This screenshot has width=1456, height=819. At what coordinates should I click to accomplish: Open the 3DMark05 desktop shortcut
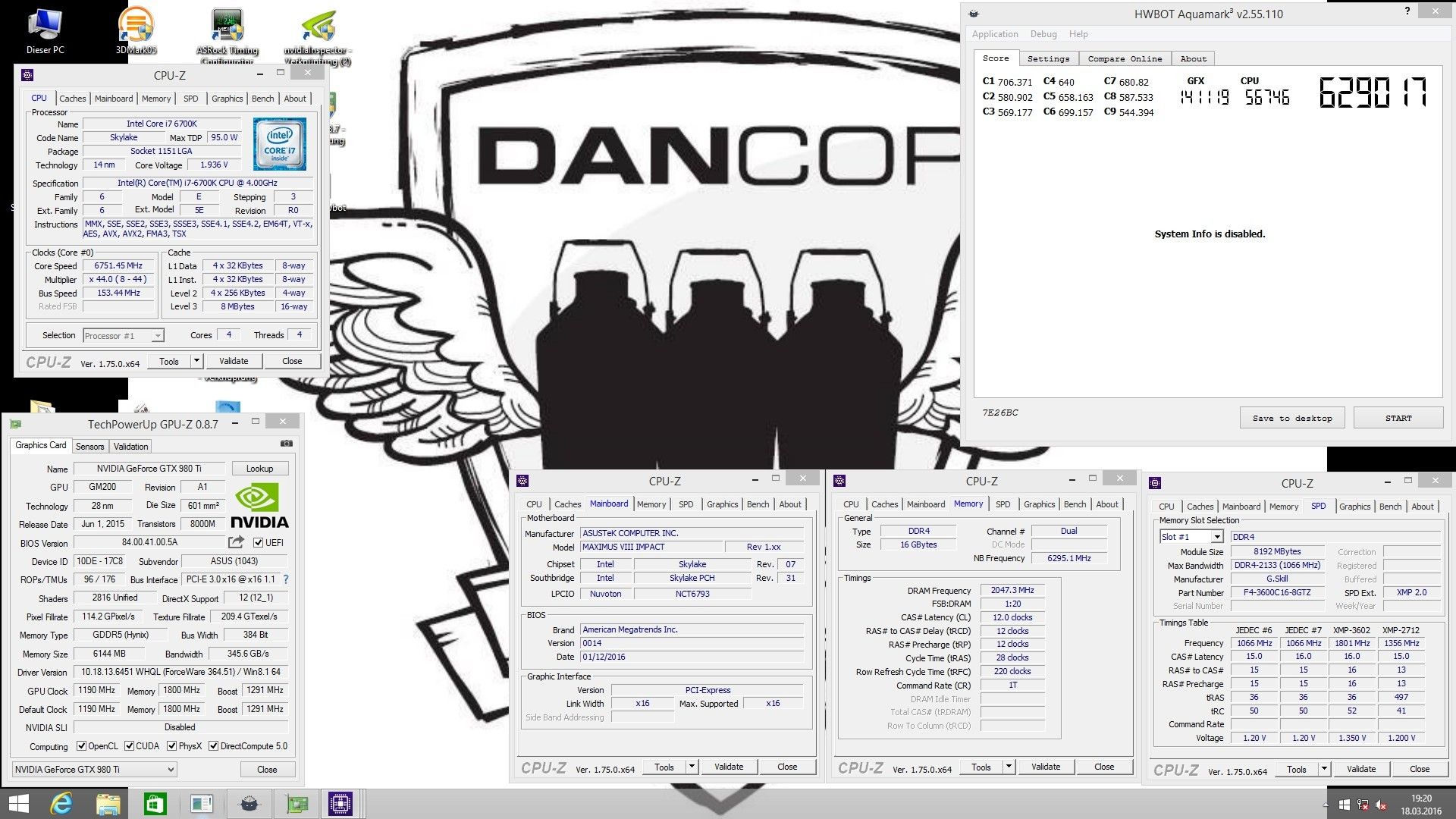[x=136, y=30]
